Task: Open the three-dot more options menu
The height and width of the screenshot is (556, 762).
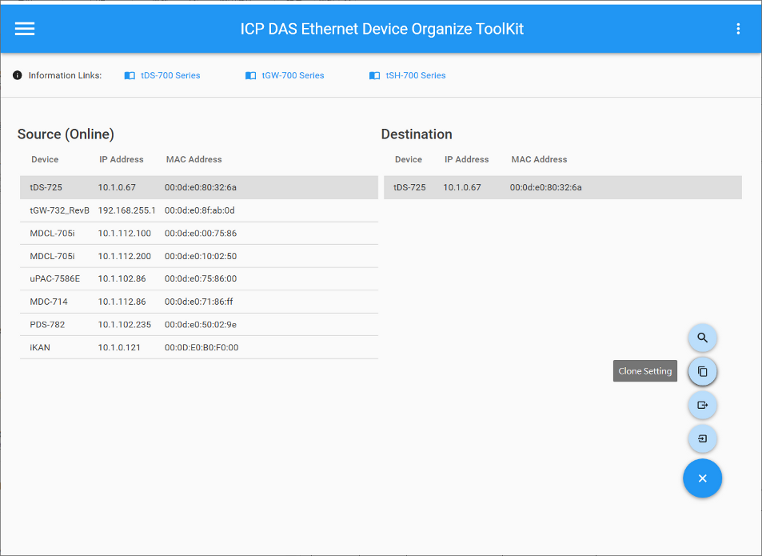Action: 738,29
